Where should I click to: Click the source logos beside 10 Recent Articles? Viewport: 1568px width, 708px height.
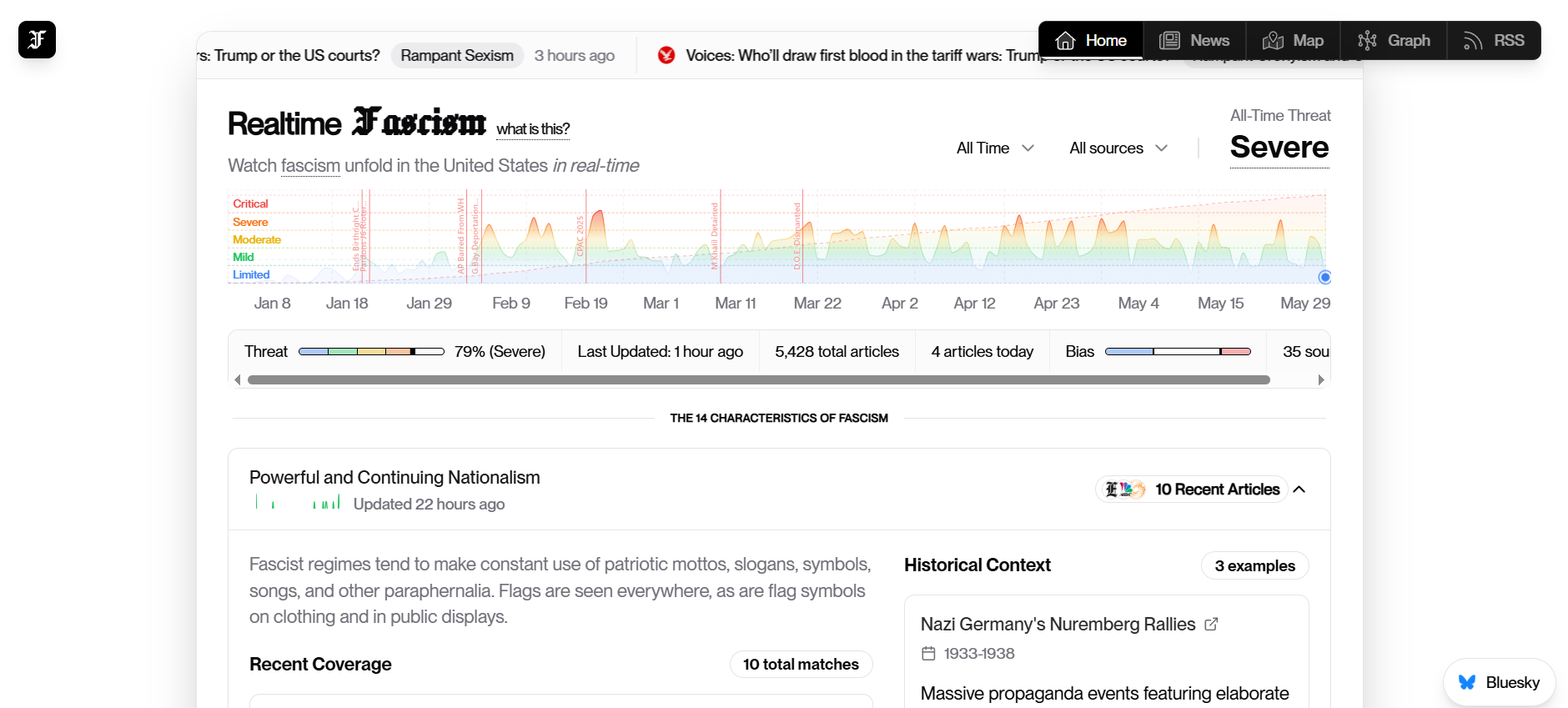(1124, 490)
